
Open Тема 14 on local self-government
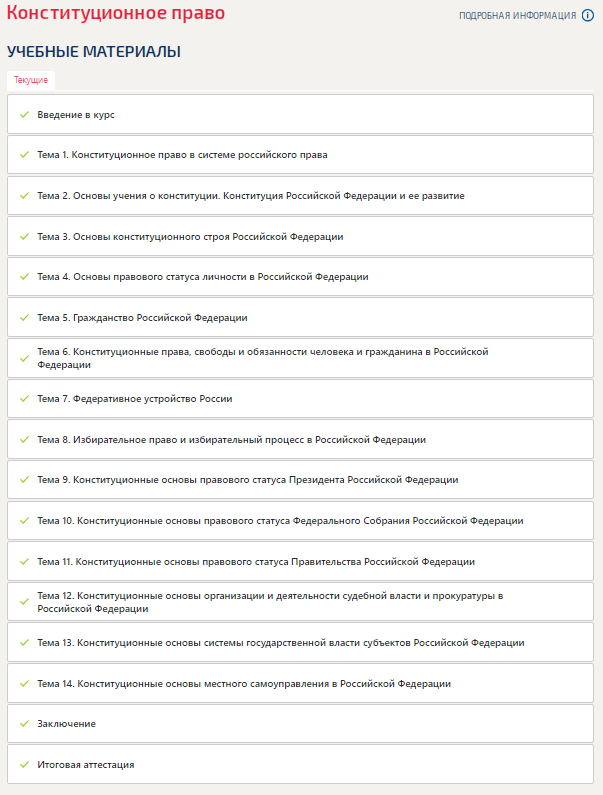point(244,684)
